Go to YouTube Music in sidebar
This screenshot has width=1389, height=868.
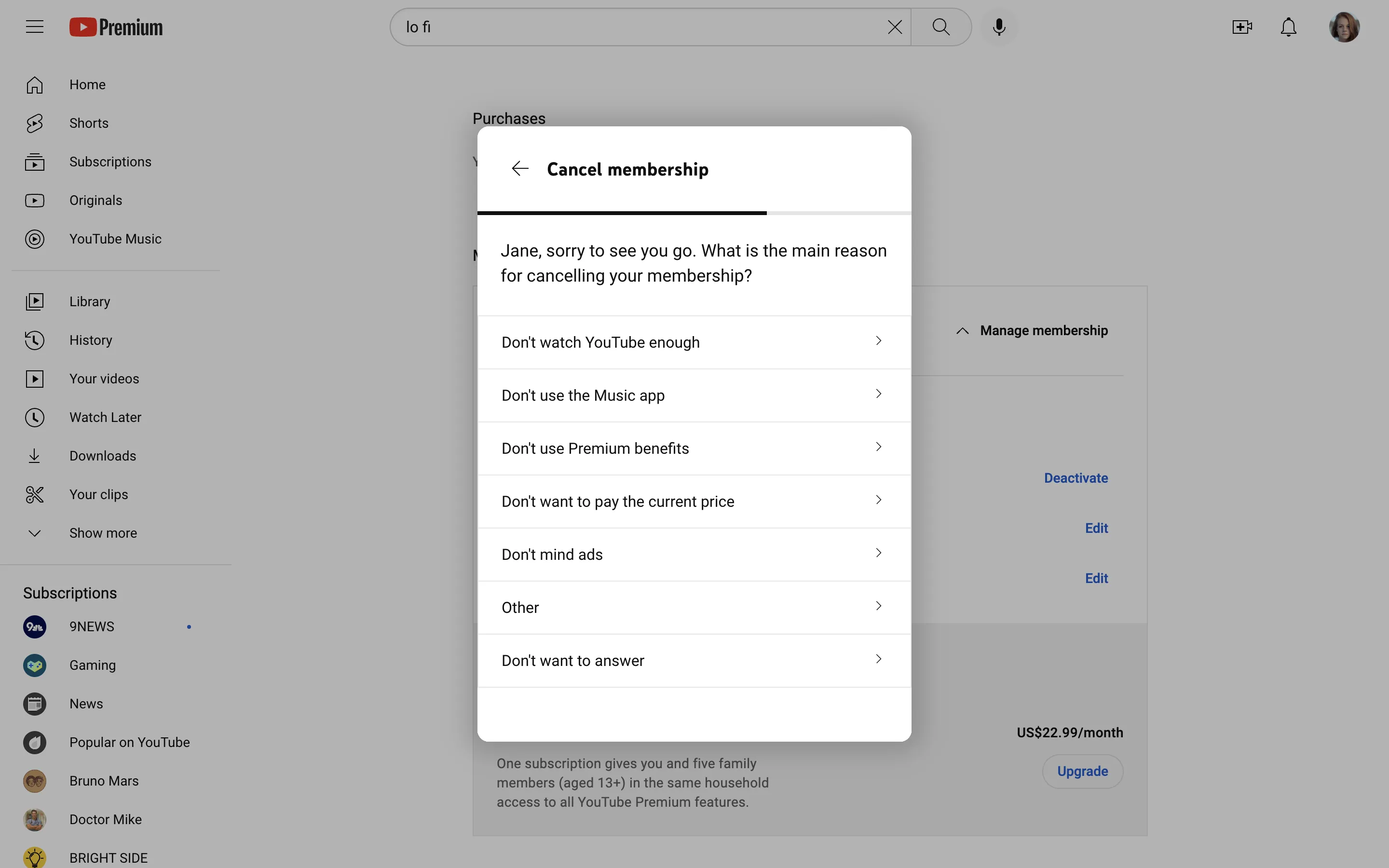[115, 239]
